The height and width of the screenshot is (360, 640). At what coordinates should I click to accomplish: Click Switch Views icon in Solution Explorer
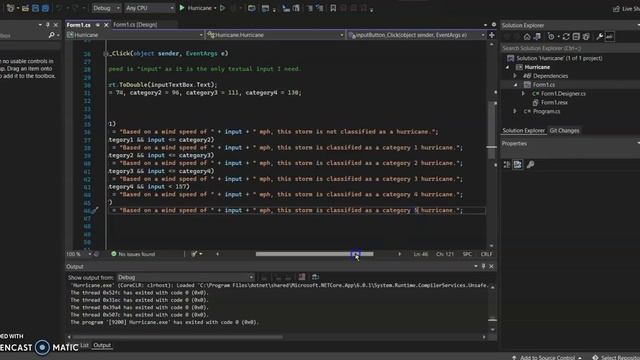pyautogui.click(x=537, y=37)
